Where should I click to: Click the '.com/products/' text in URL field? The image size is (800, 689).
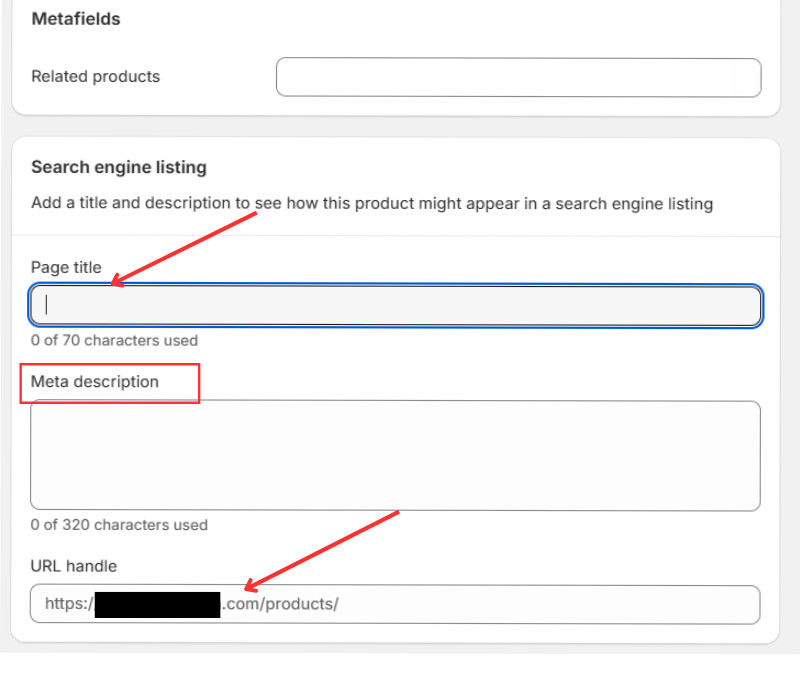[280, 604]
